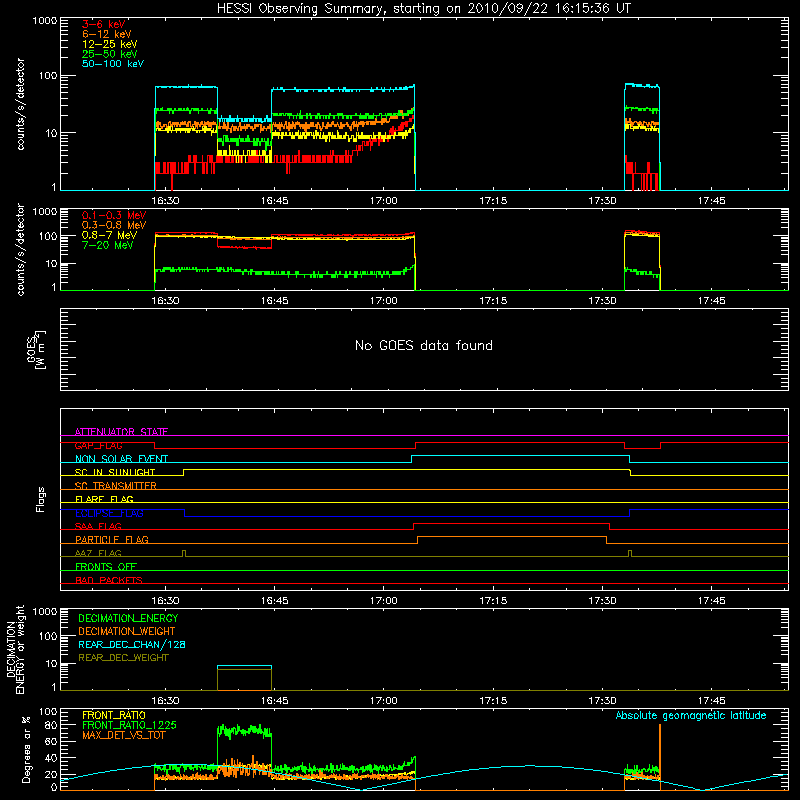Click the Degrees or % axis label
This screenshot has height=800, width=800.
click(x=26, y=749)
